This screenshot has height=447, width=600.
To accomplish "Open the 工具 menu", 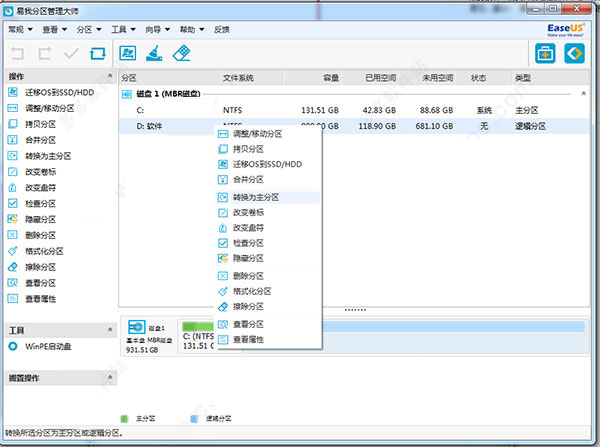I will [123, 29].
